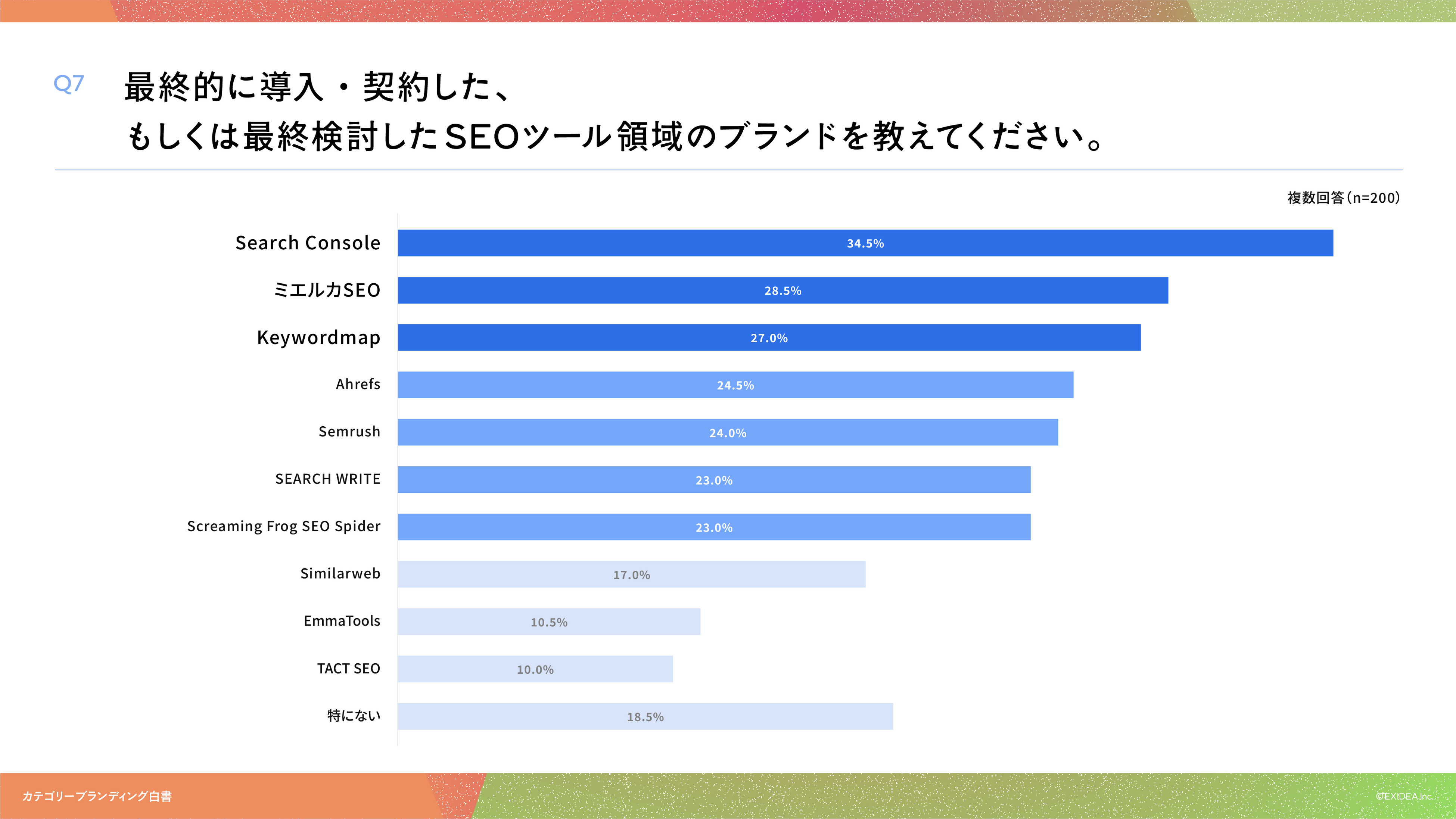
Task: Click the Search Console 34.5% bar
Action: coord(865,243)
